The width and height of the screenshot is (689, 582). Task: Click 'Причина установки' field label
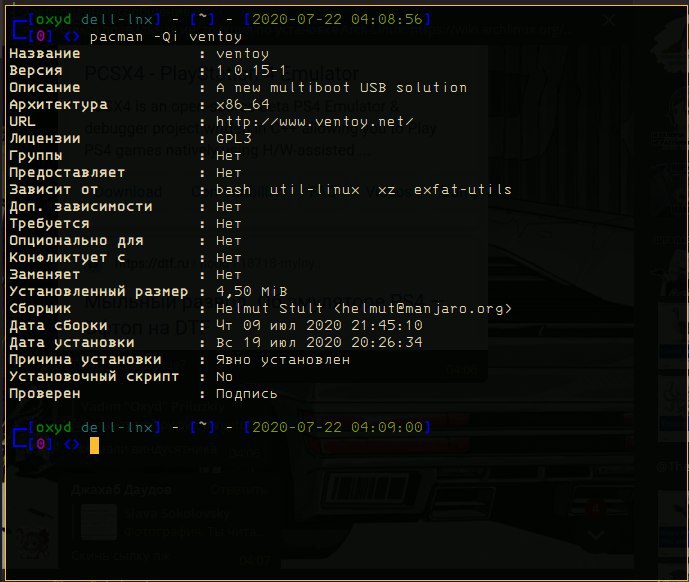coord(85,360)
